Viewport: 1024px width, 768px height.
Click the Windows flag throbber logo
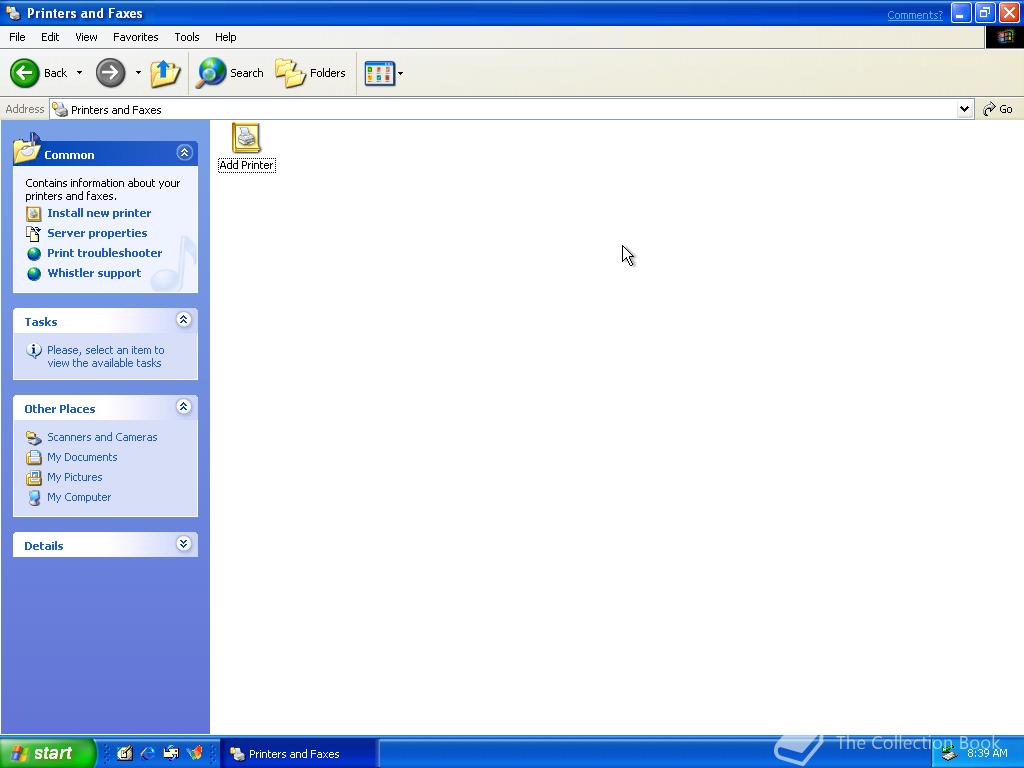coord(1004,37)
